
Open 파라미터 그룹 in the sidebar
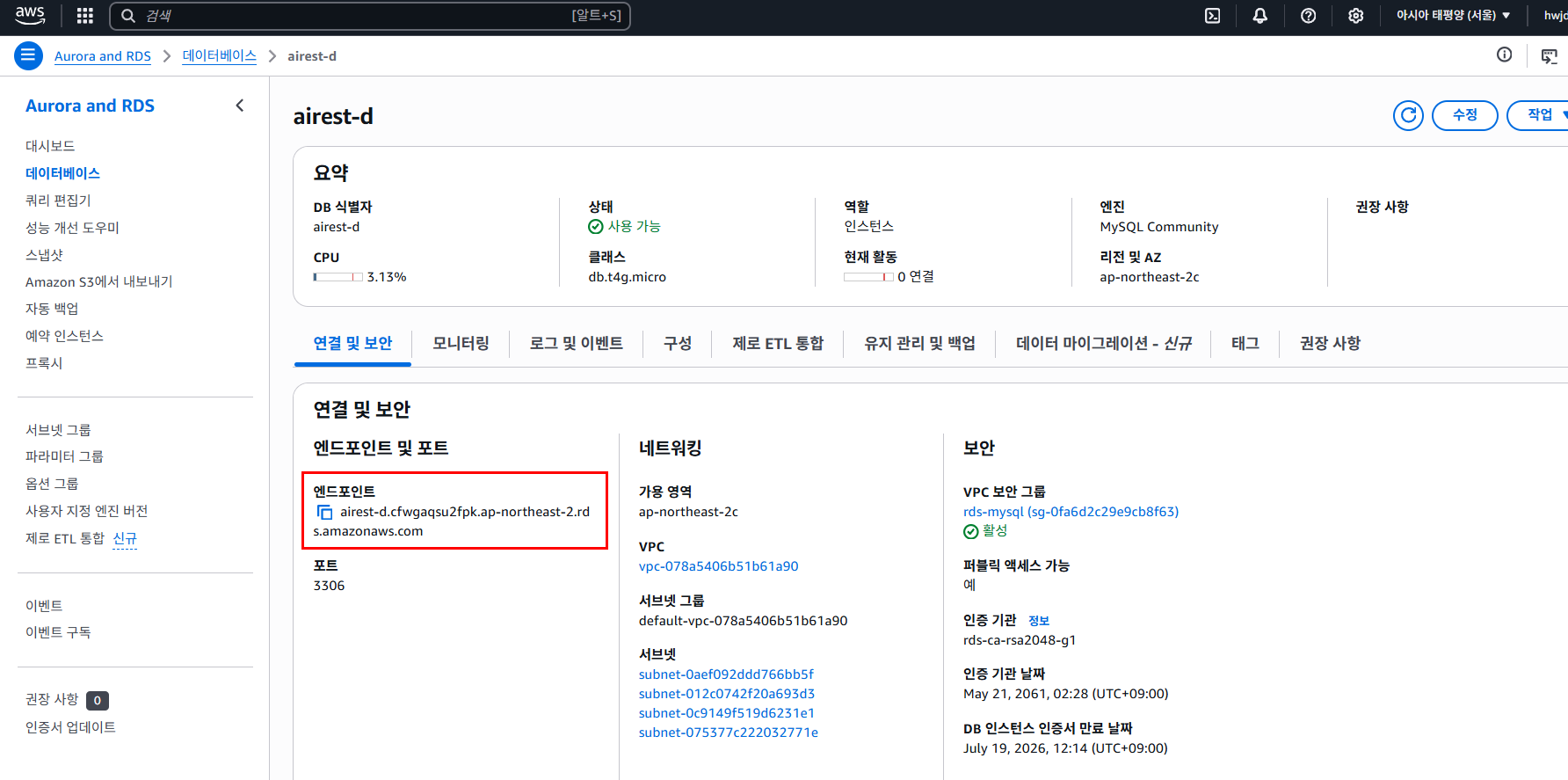(x=64, y=456)
